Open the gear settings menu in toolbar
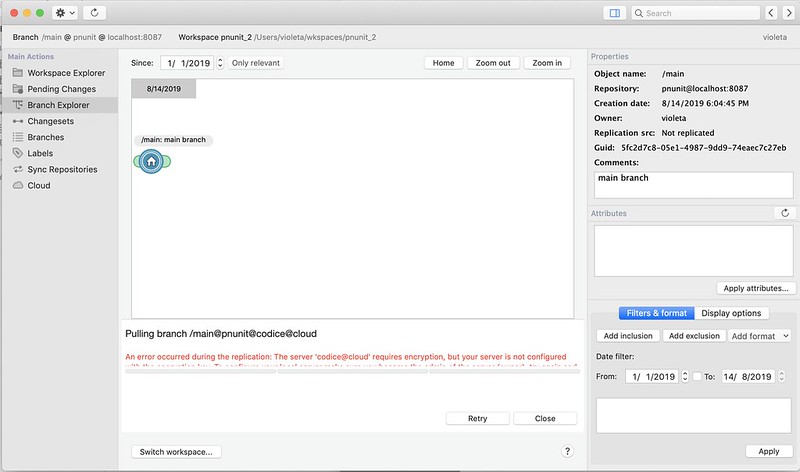The image size is (800, 472). pyautogui.click(x=65, y=13)
